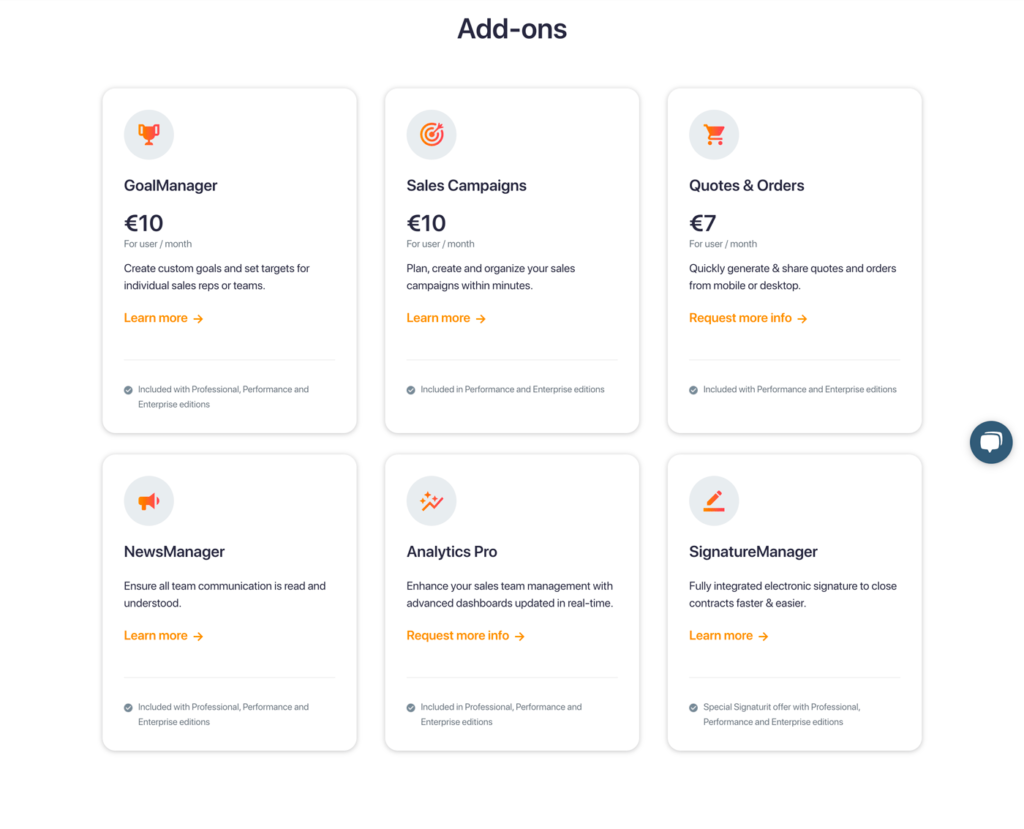Screen dimensions: 1024x829
Task: Click the Analytics Pro sparkle chart icon
Action: [x=431, y=501]
